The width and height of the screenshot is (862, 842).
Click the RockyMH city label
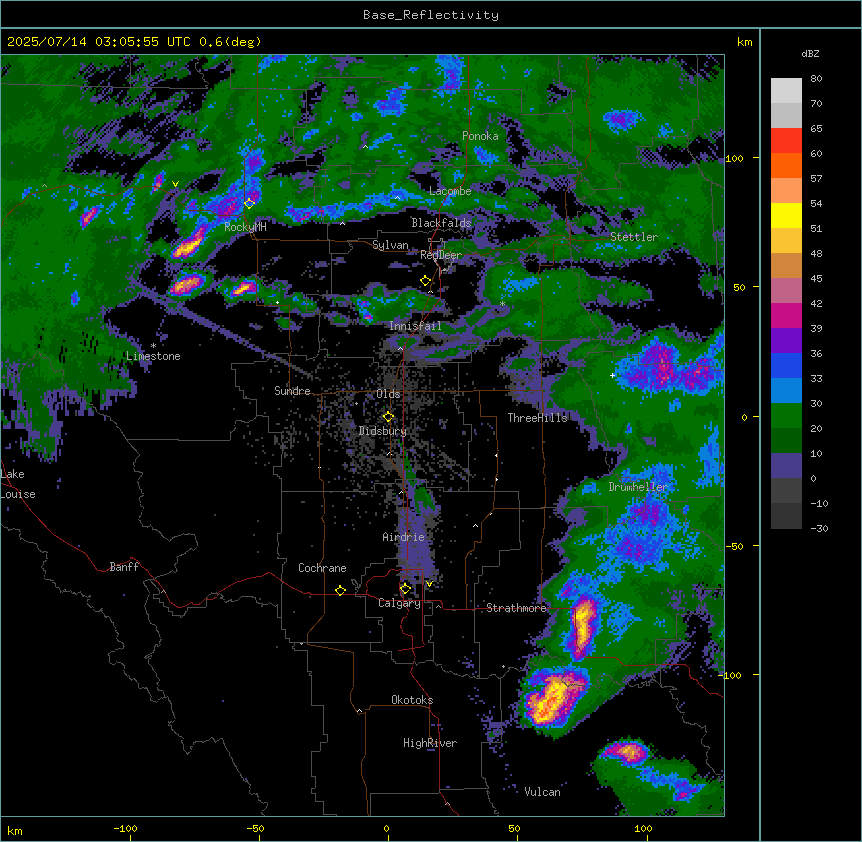245,226
